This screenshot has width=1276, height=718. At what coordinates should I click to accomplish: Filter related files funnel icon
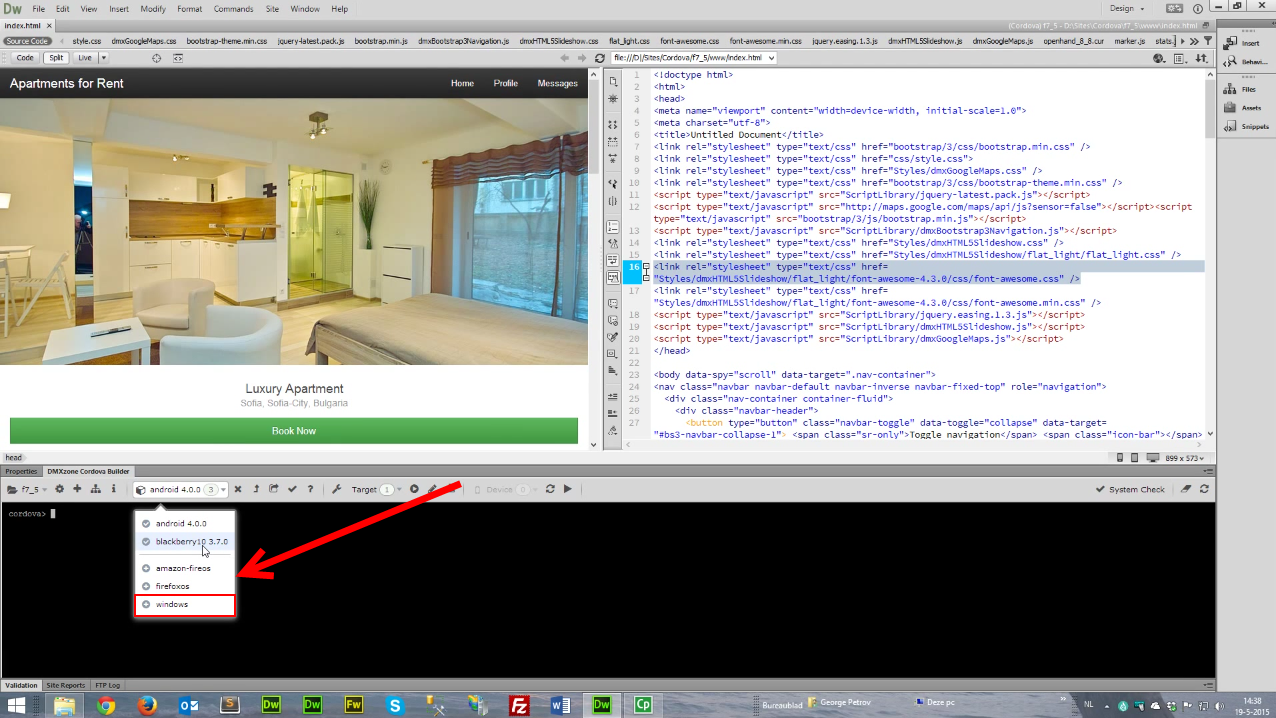pyautogui.click(x=1206, y=41)
